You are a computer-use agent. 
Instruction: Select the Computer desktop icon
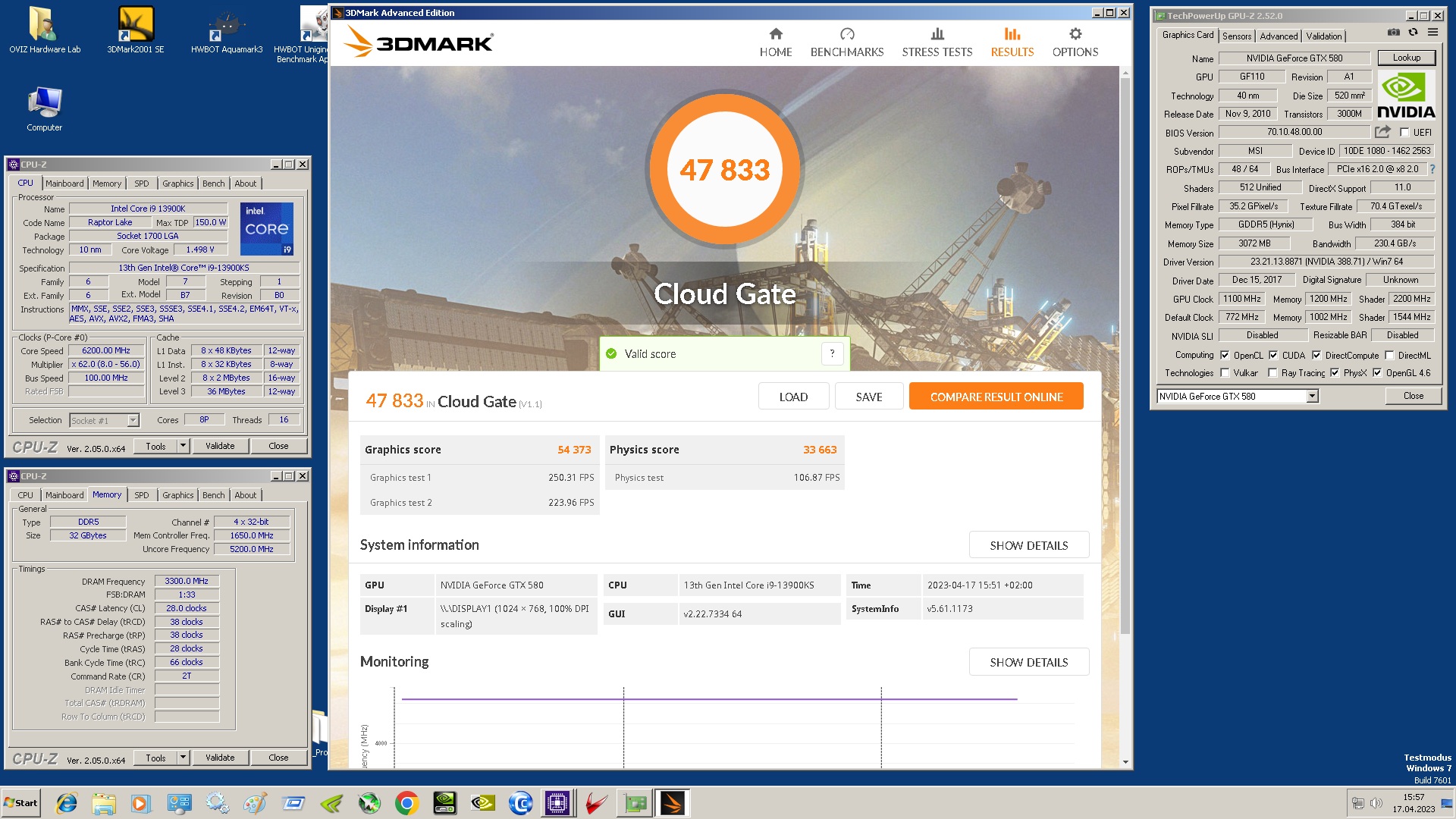pyautogui.click(x=45, y=109)
